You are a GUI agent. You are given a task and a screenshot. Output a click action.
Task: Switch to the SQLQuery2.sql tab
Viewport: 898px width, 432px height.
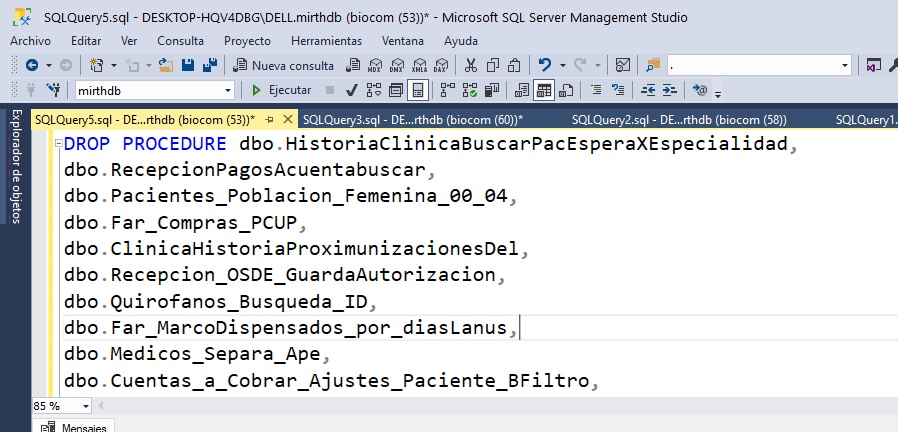pos(679,120)
